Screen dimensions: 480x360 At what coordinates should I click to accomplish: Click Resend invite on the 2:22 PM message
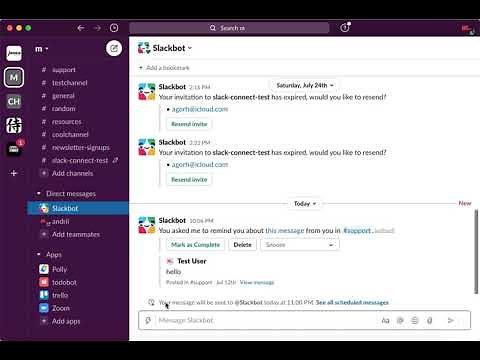click(x=189, y=180)
